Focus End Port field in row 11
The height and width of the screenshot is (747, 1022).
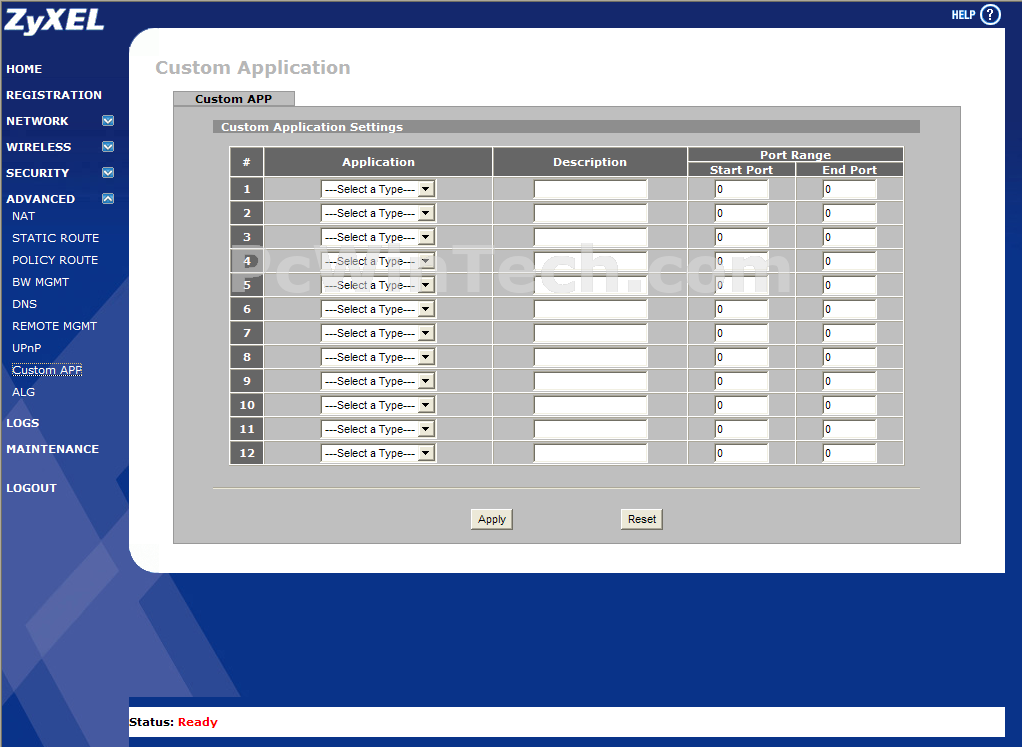[850, 429]
